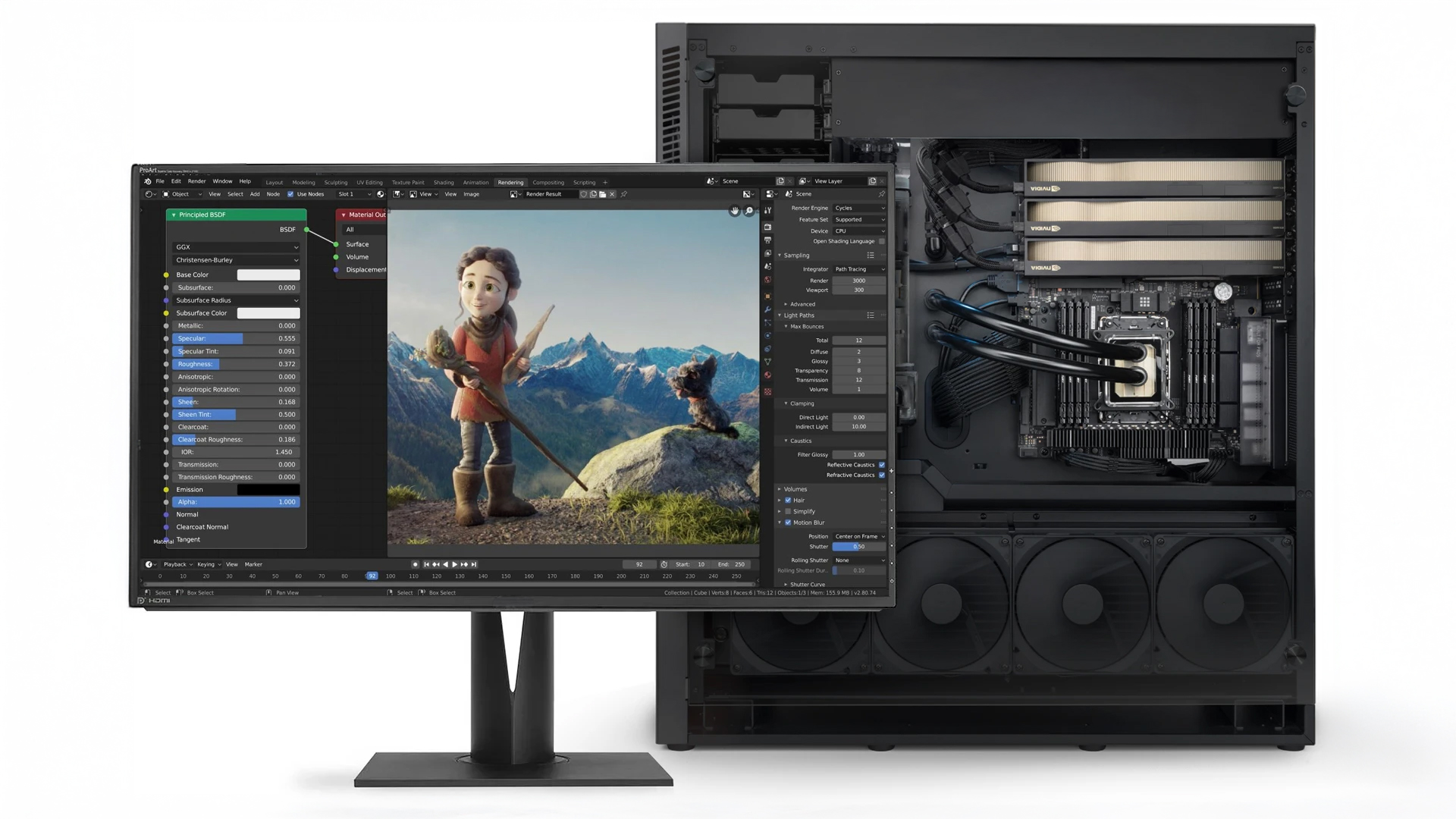1456x819 pixels.
Task: Open the GGX distribution dropdown
Action: click(x=236, y=247)
